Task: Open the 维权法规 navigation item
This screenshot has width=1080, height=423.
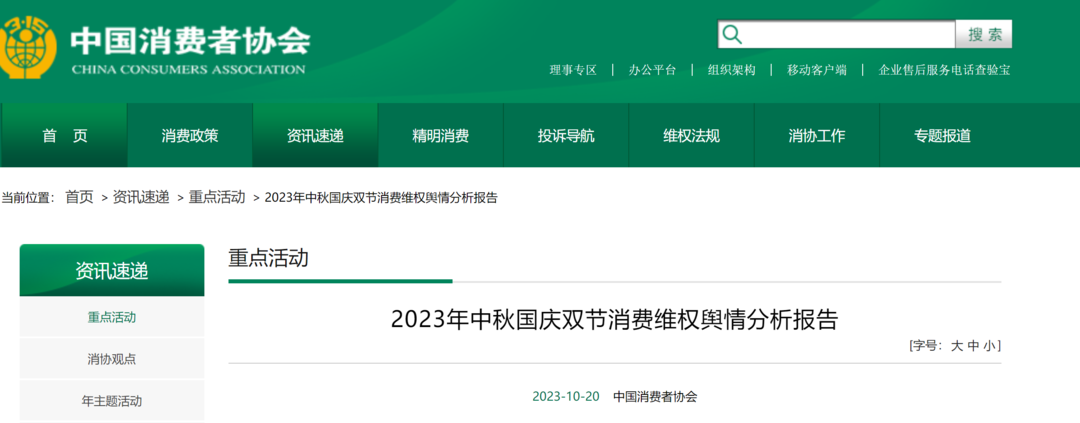Action: (691, 136)
